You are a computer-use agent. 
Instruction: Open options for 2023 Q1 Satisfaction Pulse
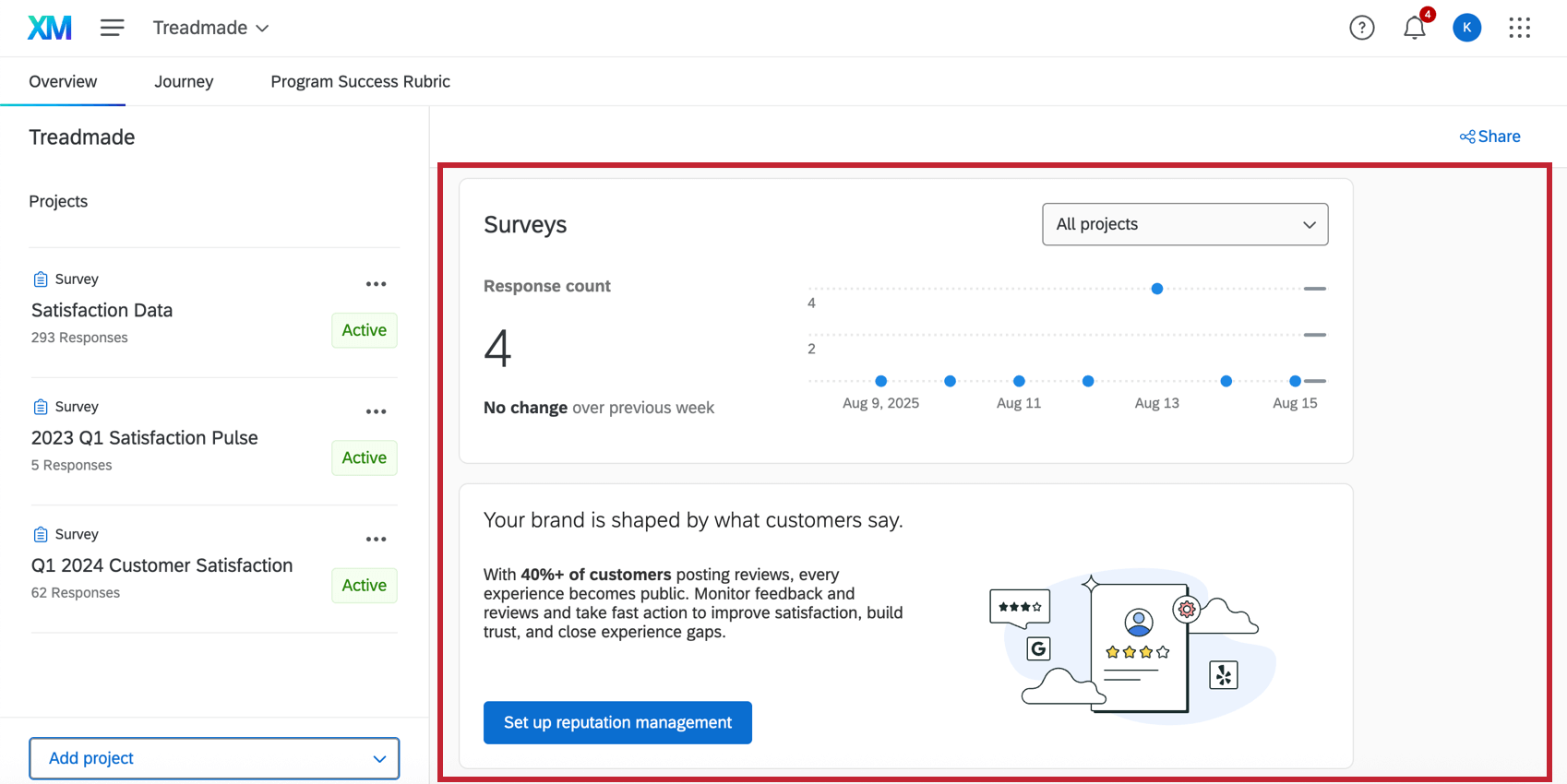tap(376, 411)
